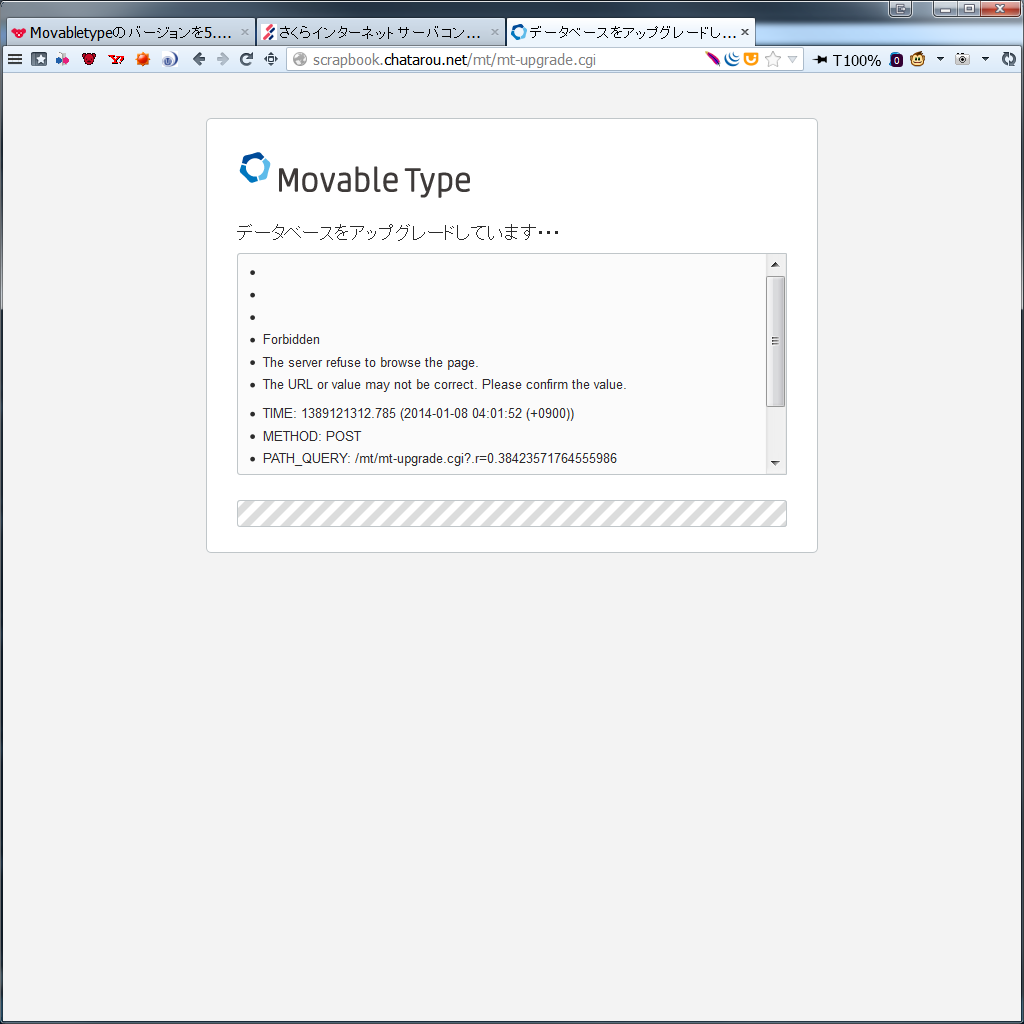Open the hamburger menu in browser toolbar
Screen dimensions: 1024x1024
click(14, 59)
